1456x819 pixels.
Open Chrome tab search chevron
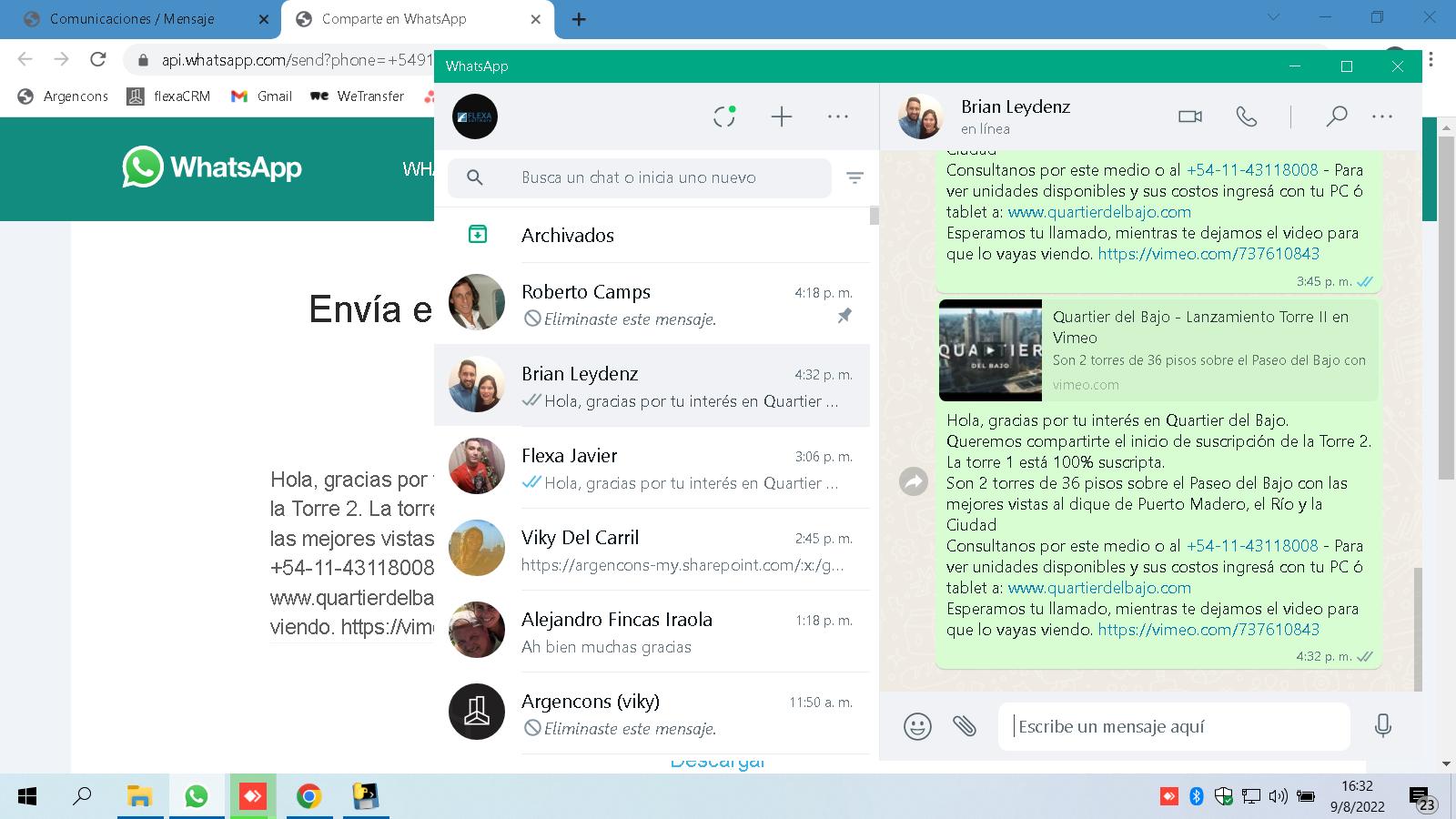[1273, 17]
